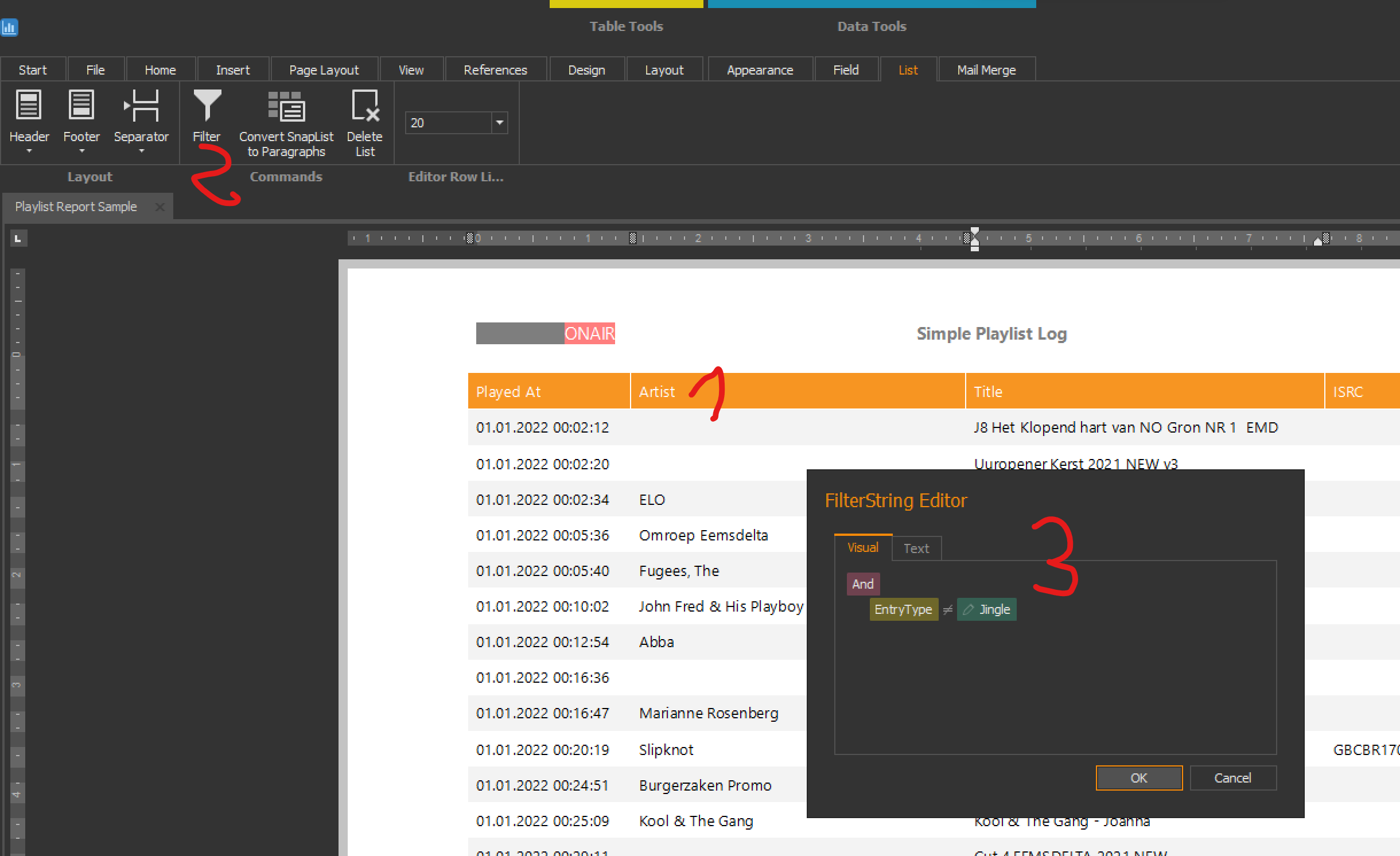Click the Header layout icon

[x=29, y=105]
